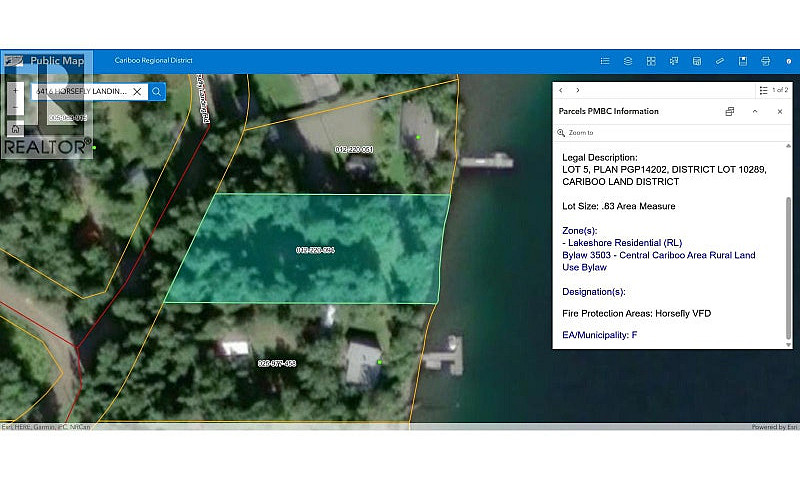Dock the Parcels PMBC popup

[730, 111]
